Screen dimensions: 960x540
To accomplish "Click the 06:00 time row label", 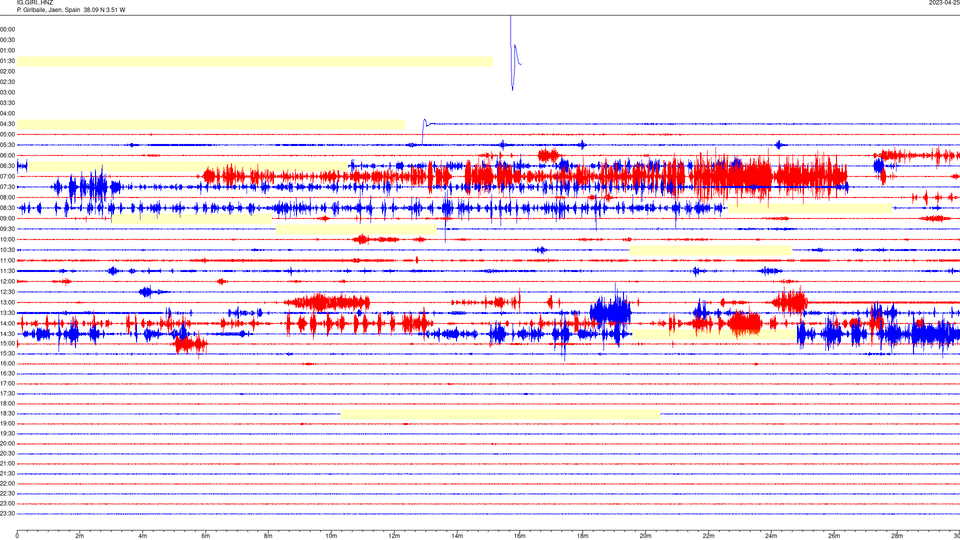I will [8, 156].
